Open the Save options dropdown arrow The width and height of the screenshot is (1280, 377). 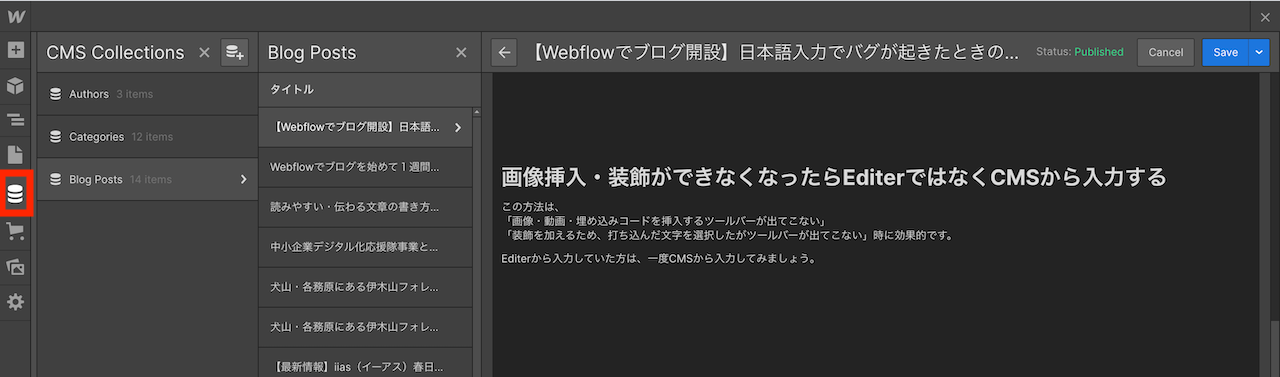pyautogui.click(x=1258, y=53)
